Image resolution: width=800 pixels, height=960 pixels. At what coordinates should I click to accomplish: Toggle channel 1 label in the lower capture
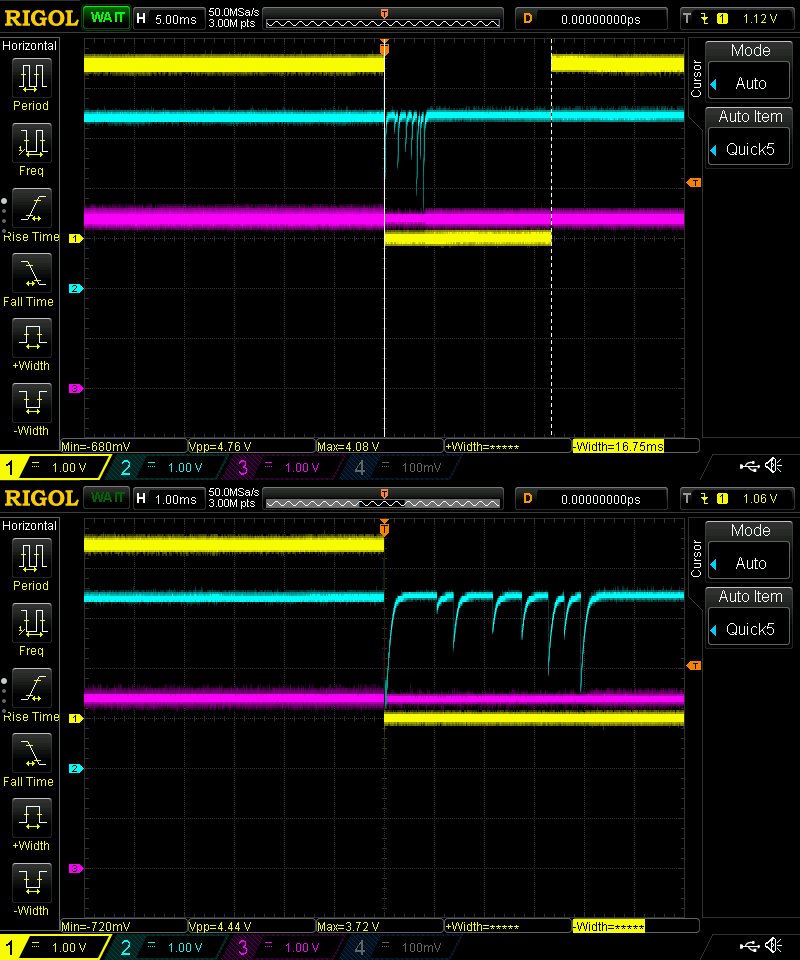tap(54, 948)
